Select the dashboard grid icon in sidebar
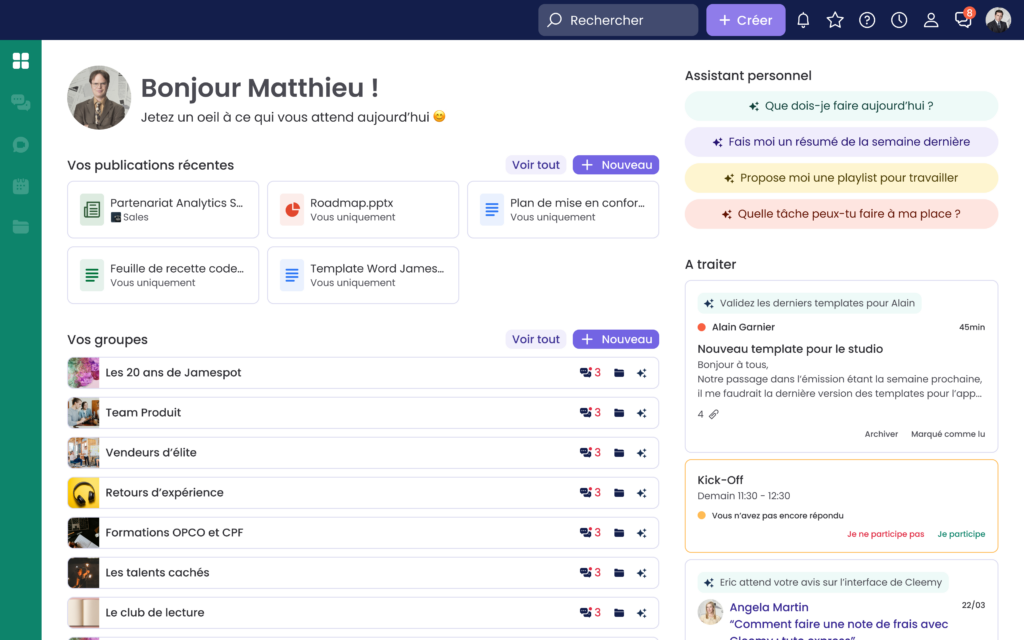Viewport: 1024px width, 640px height. tap(20, 61)
